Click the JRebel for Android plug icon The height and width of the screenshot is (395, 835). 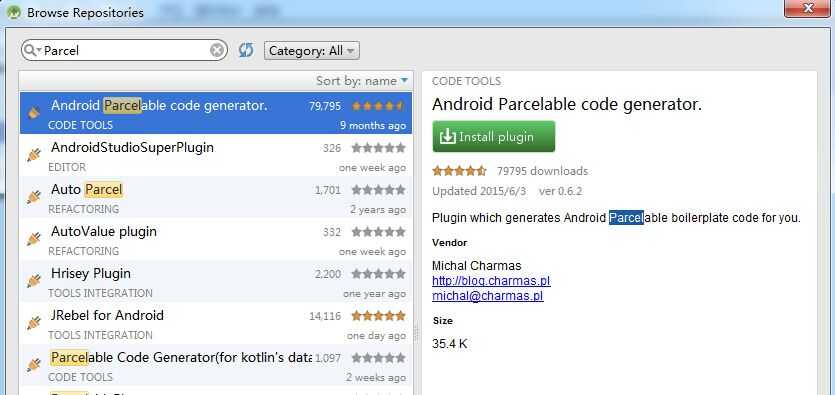click(x=34, y=323)
